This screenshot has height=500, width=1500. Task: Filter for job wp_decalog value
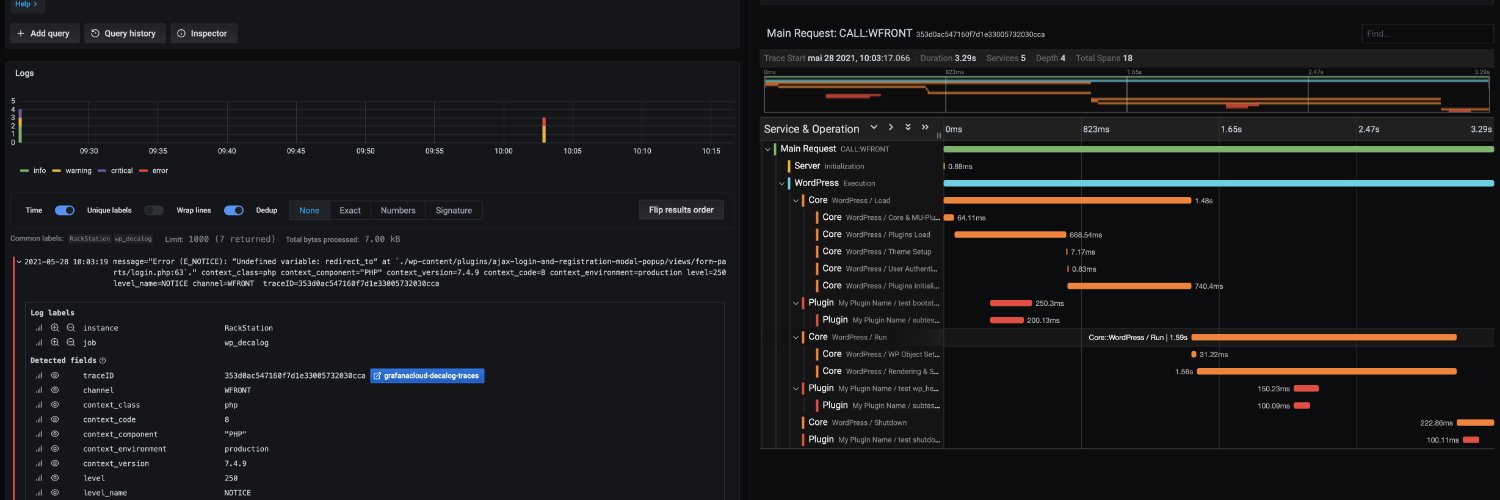(56, 342)
